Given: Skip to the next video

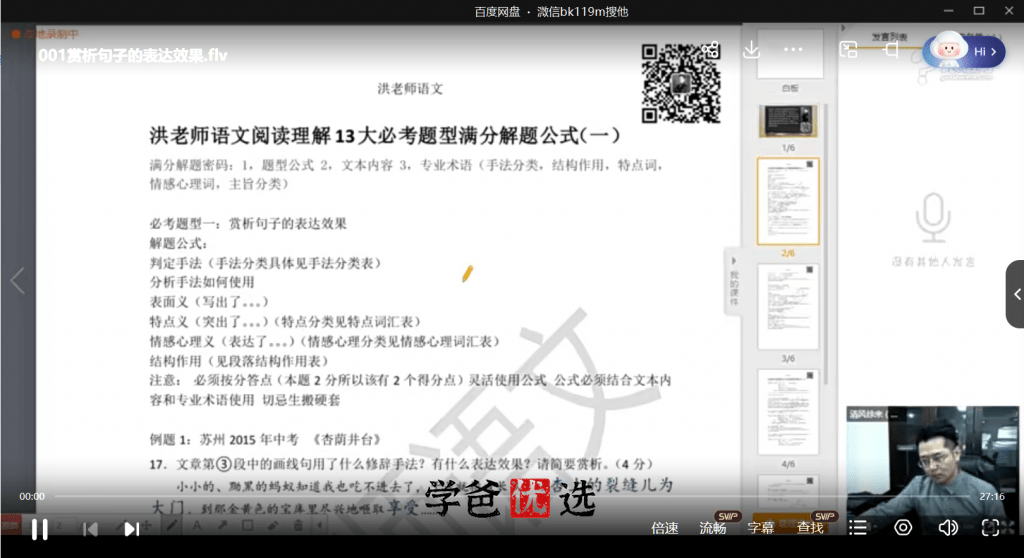Looking at the screenshot, I should pos(131,529).
